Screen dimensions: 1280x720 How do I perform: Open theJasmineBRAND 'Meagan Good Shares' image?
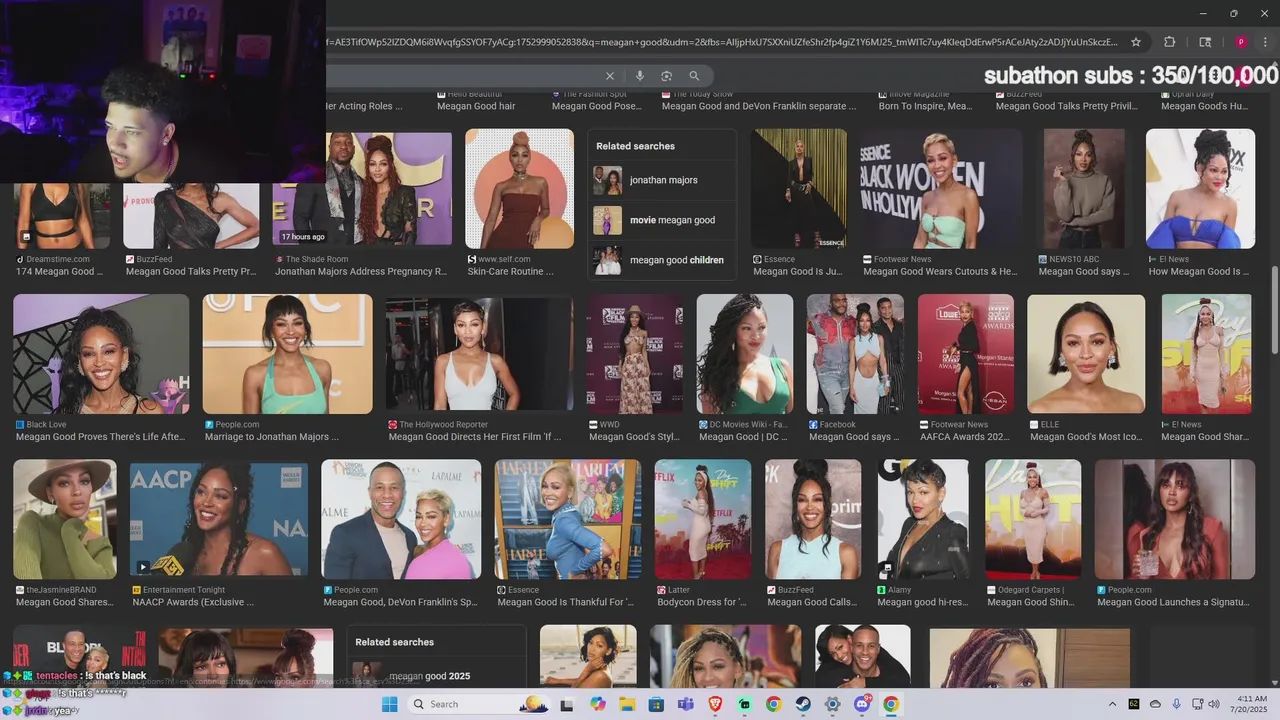point(65,520)
